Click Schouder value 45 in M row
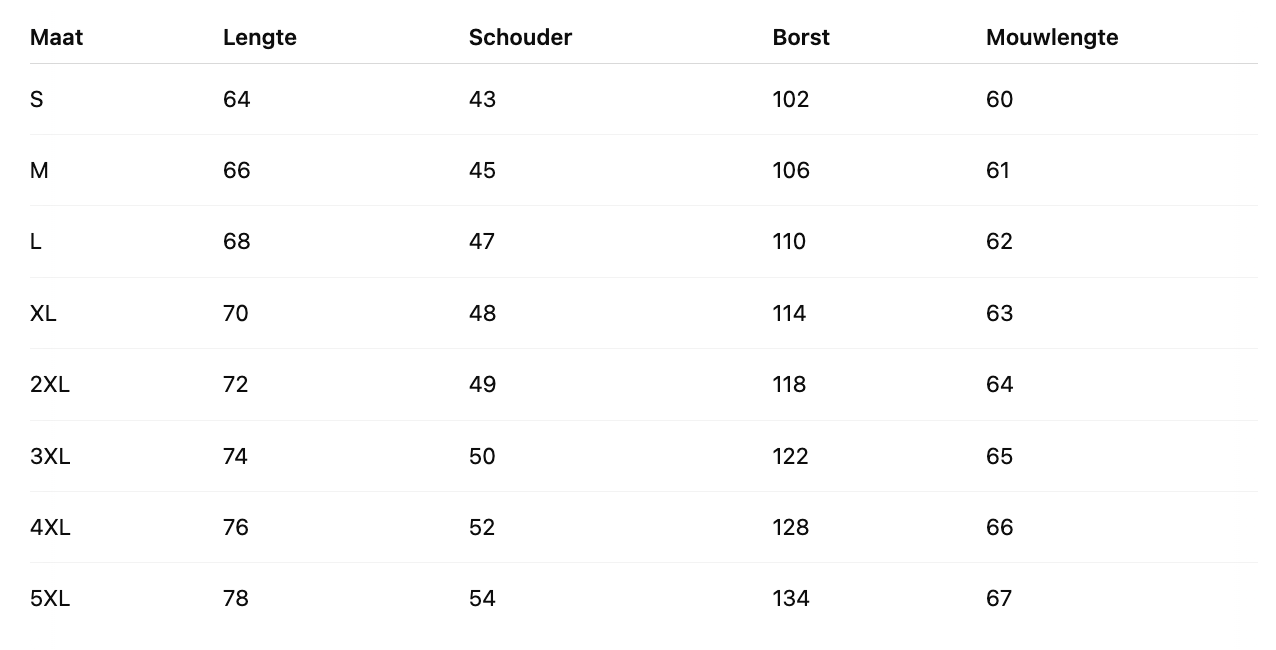Viewport: 1276px width, 650px height. (482, 170)
